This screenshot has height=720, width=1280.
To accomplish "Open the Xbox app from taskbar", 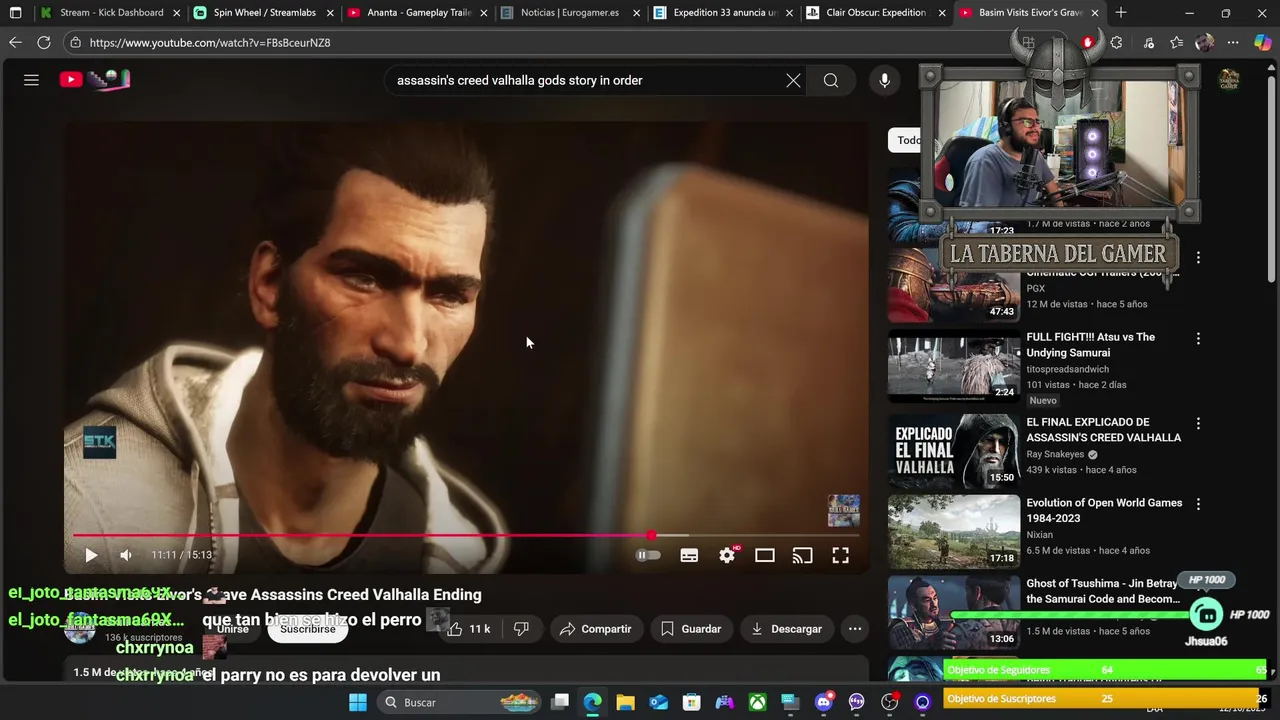I will click(758, 702).
